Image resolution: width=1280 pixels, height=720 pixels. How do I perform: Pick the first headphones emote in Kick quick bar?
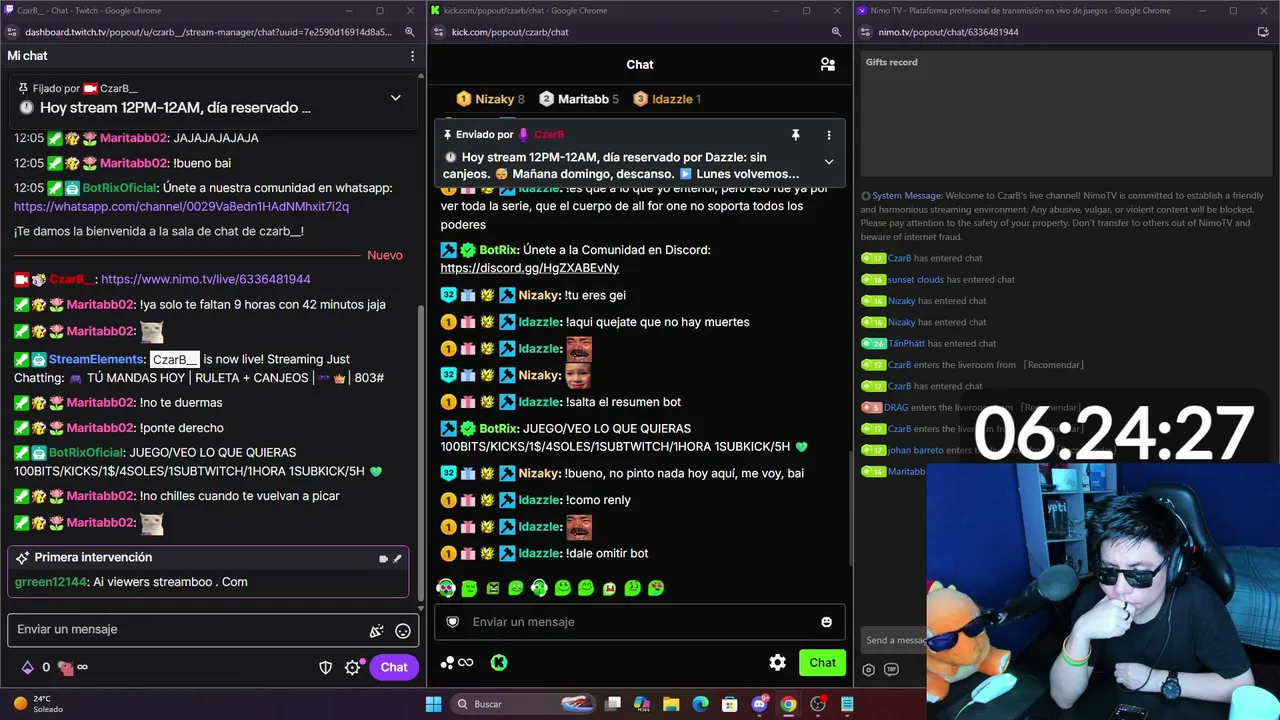[446, 588]
